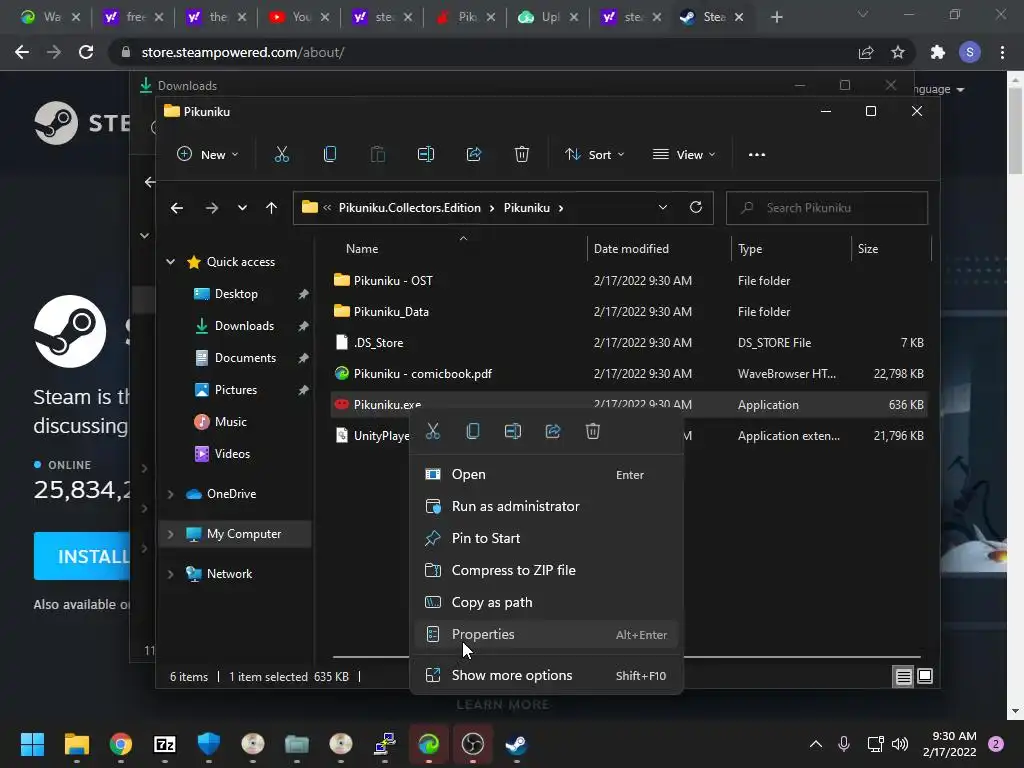Open the volume speaker tray icon
The image size is (1024, 768).
coord(900,744)
